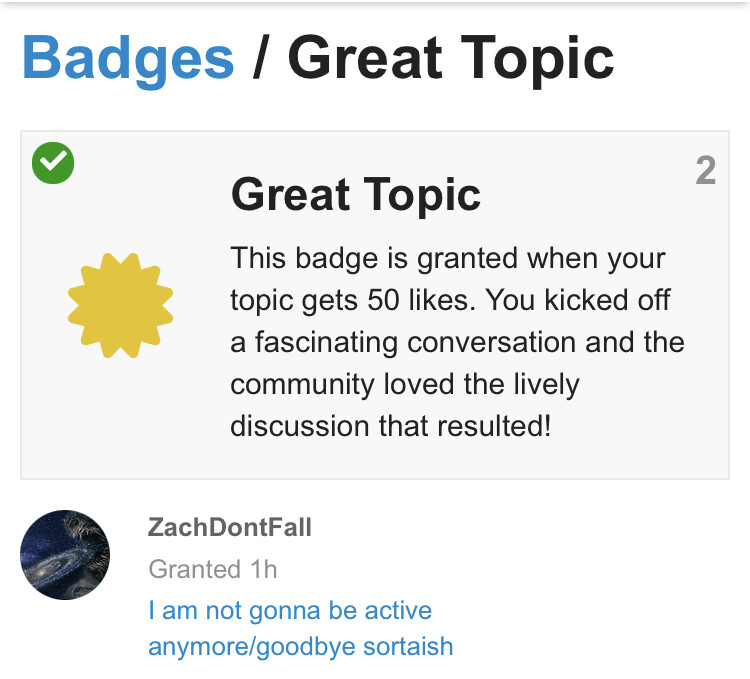
Task: Click the grant count number 2
Action: point(705,172)
